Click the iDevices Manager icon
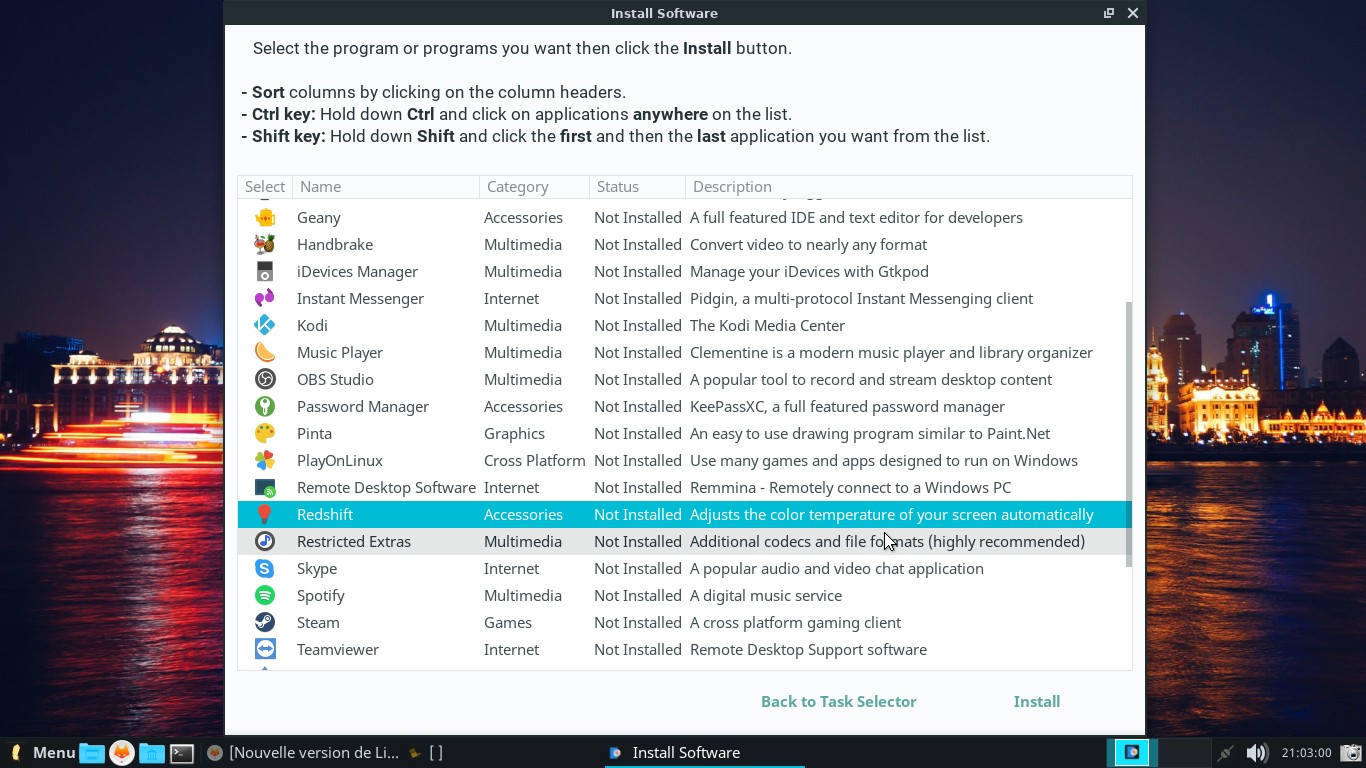 [265, 272]
